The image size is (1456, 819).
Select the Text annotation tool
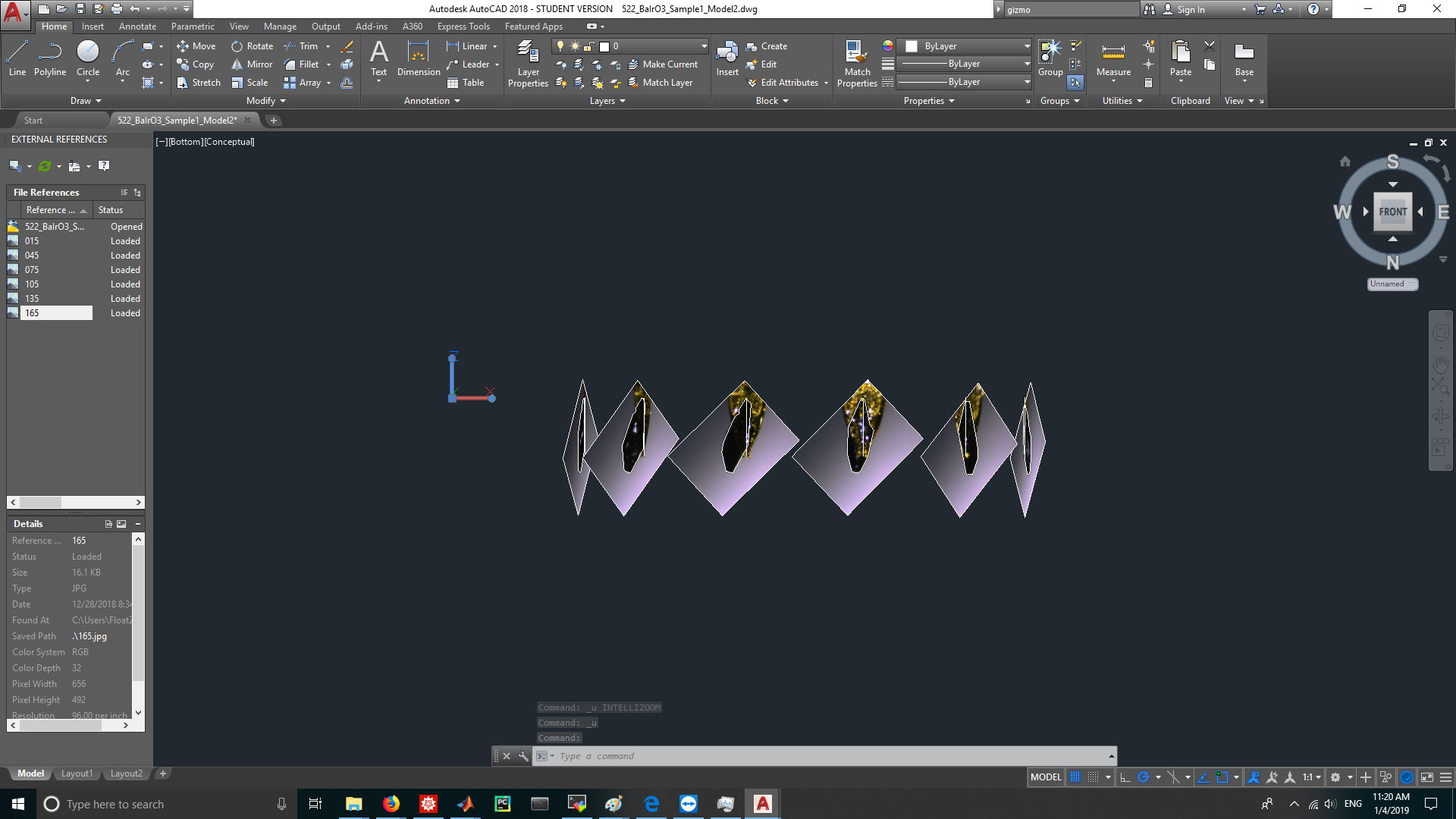tap(378, 59)
